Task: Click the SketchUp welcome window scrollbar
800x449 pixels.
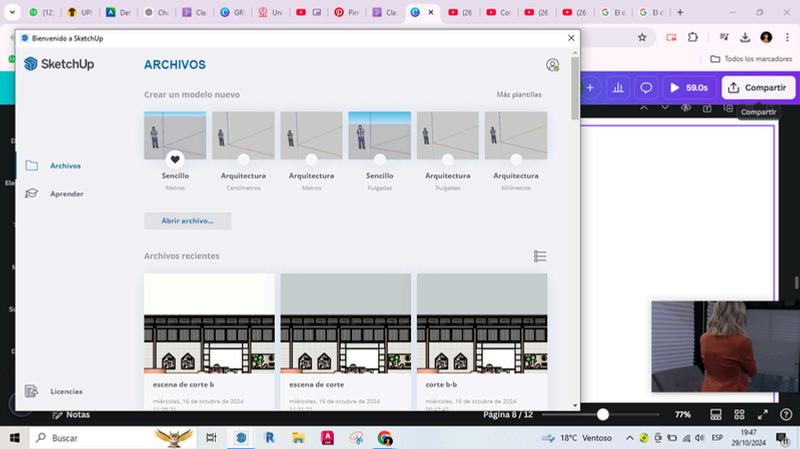Action: coord(575,88)
